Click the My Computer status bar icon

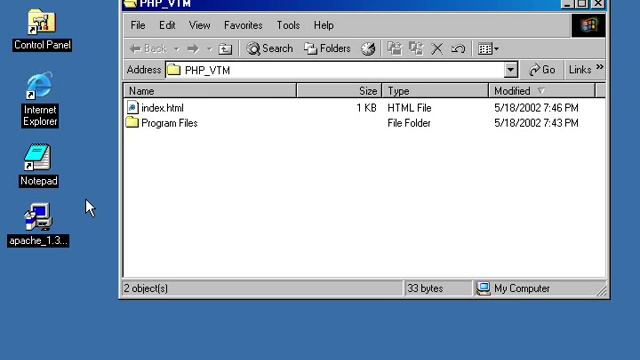point(483,289)
